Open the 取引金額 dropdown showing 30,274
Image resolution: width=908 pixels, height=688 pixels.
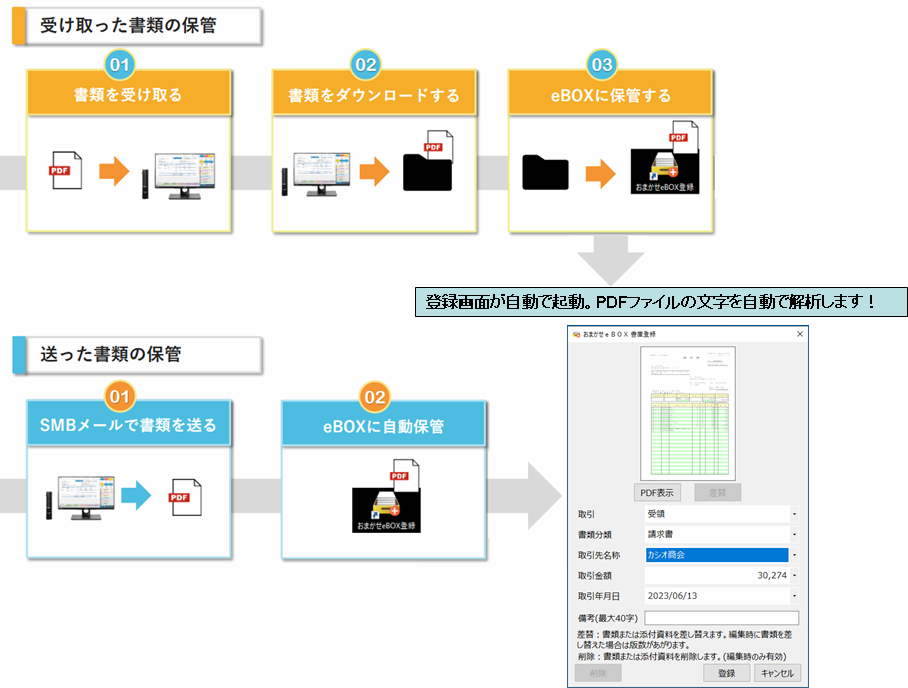click(794, 575)
